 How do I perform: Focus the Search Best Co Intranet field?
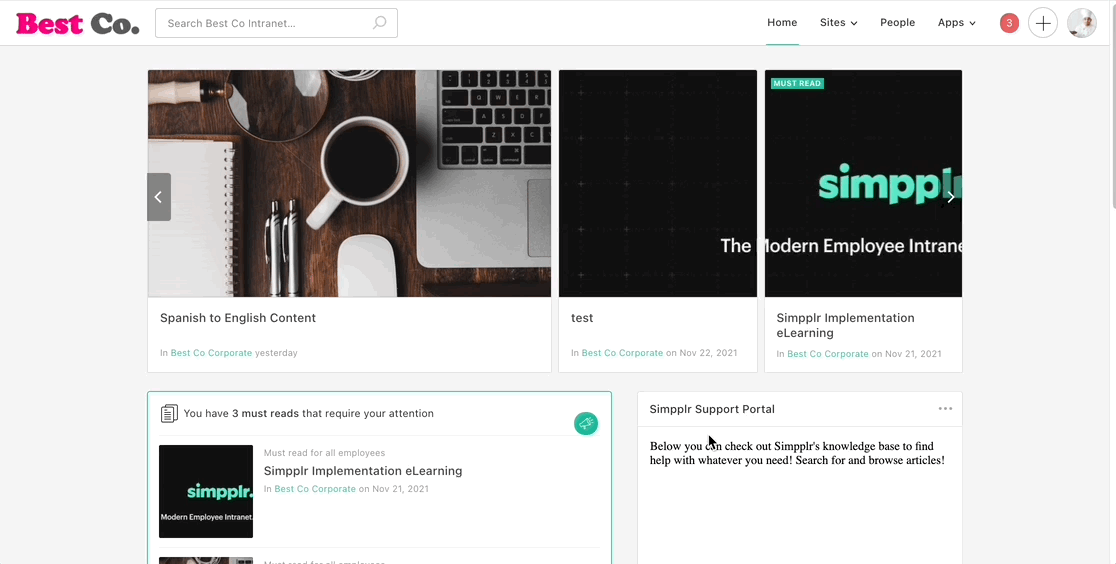[276, 23]
